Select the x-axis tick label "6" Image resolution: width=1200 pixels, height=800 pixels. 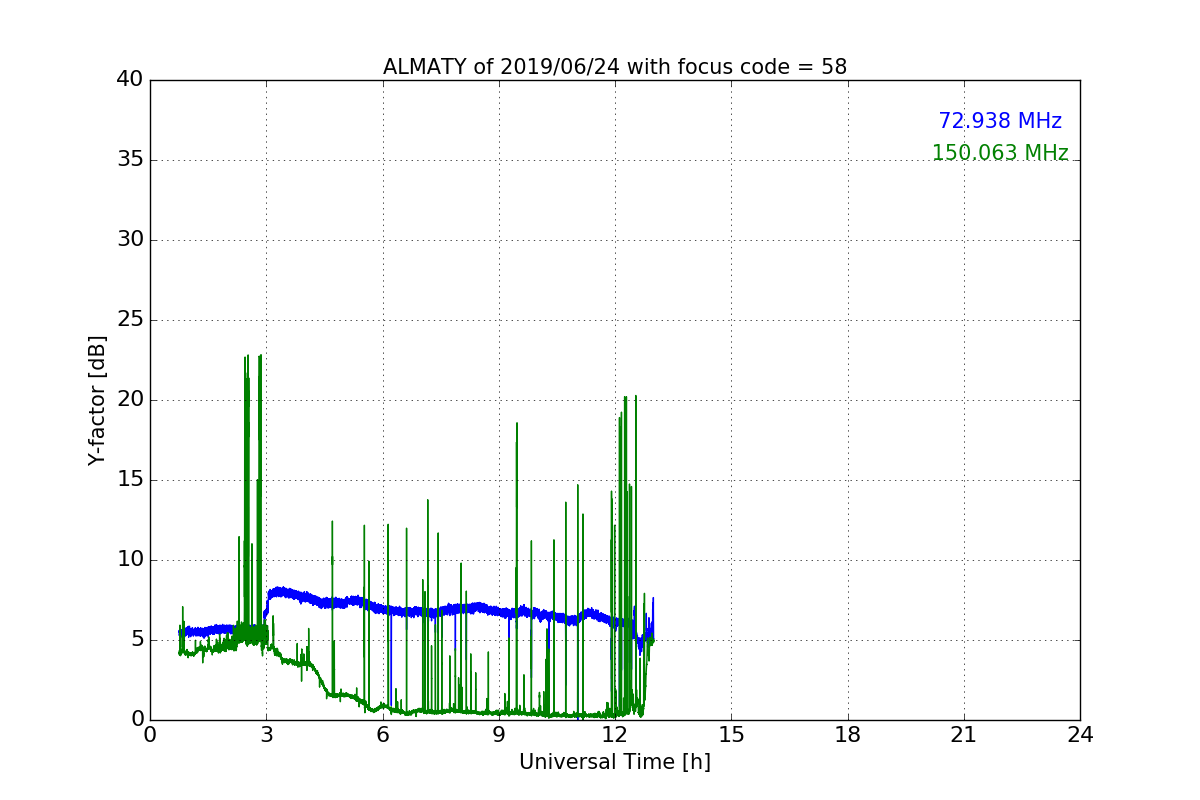coord(383,734)
